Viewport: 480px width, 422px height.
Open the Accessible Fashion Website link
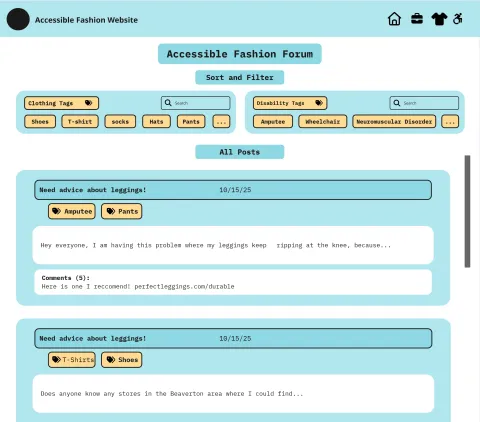coord(86,20)
